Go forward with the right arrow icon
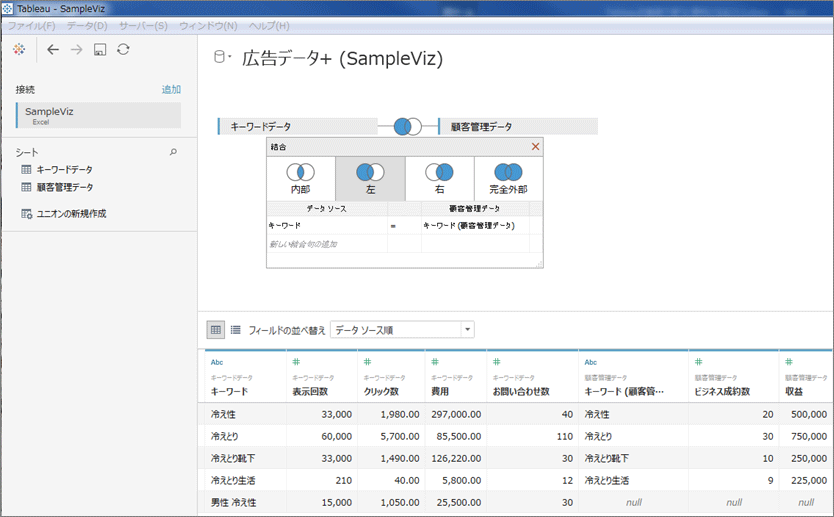The image size is (834, 517). pyautogui.click(x=77, y=49)
